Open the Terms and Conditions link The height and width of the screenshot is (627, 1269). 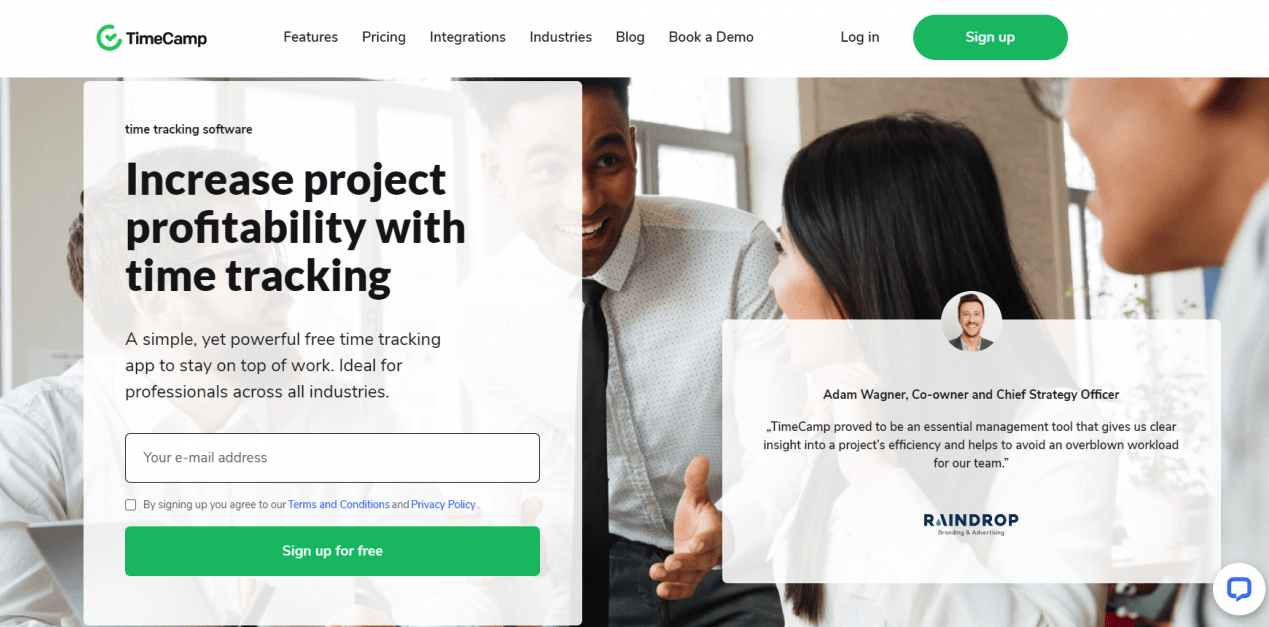coord(339,505)
